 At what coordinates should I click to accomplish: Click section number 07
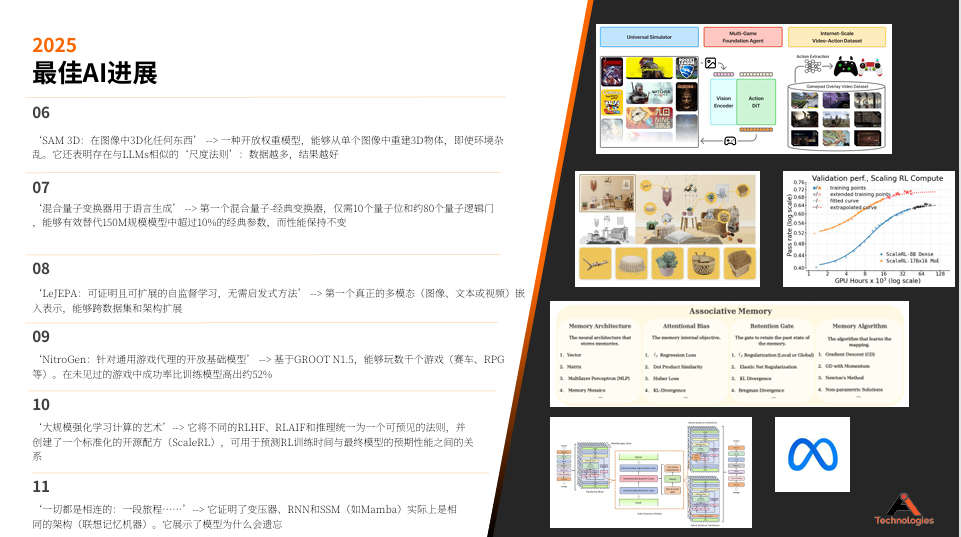[41, 188]
